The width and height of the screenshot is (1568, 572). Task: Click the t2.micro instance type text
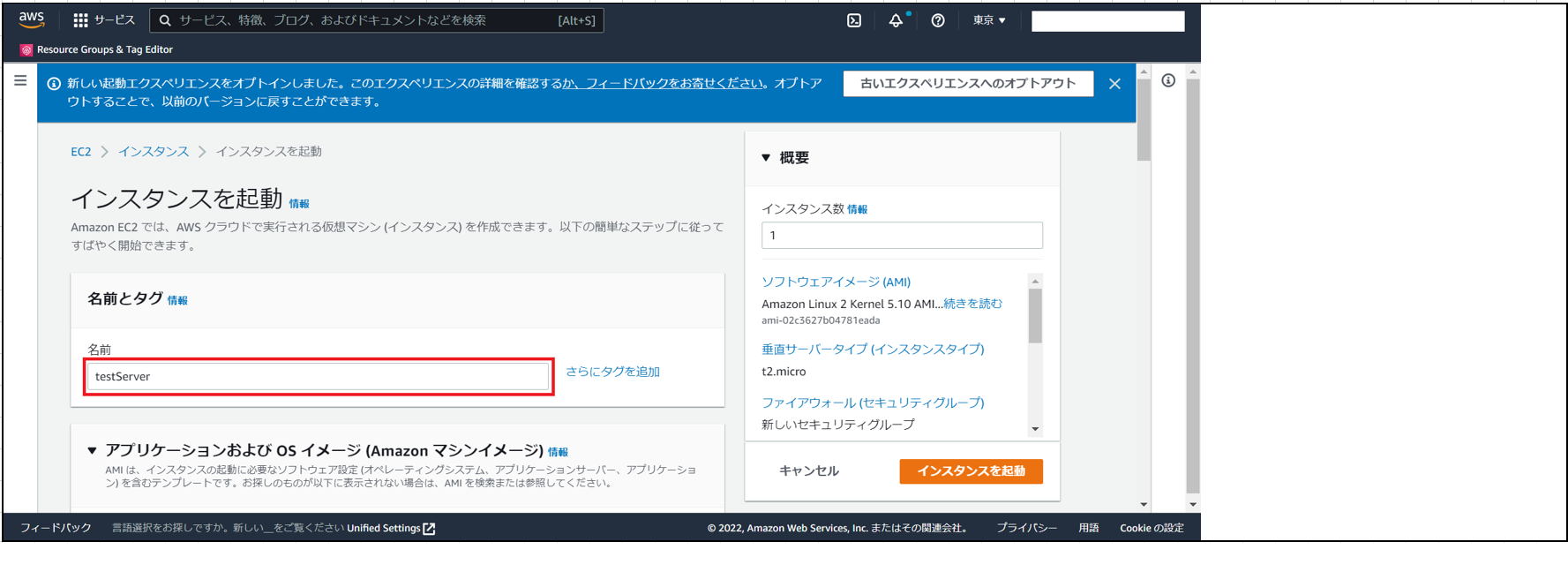pyautogui.click(x=784, y=372)
